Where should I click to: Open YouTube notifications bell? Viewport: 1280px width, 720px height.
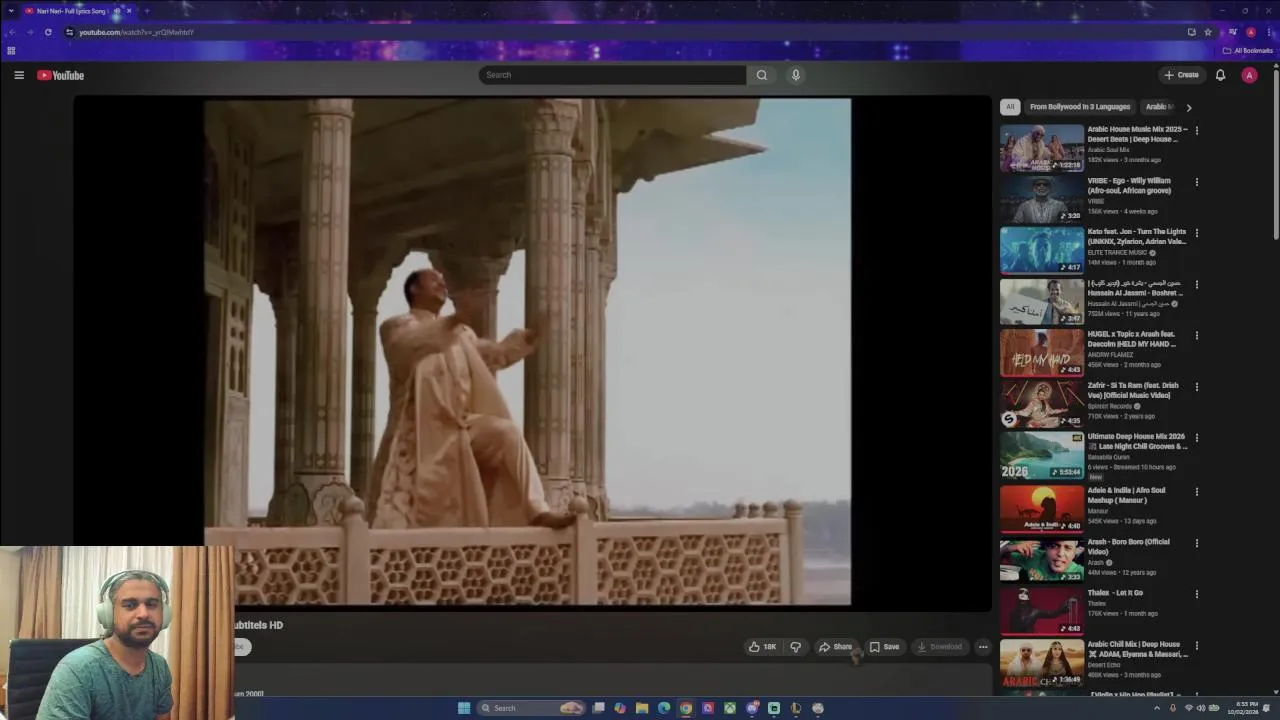click(x=1220, y=75)
